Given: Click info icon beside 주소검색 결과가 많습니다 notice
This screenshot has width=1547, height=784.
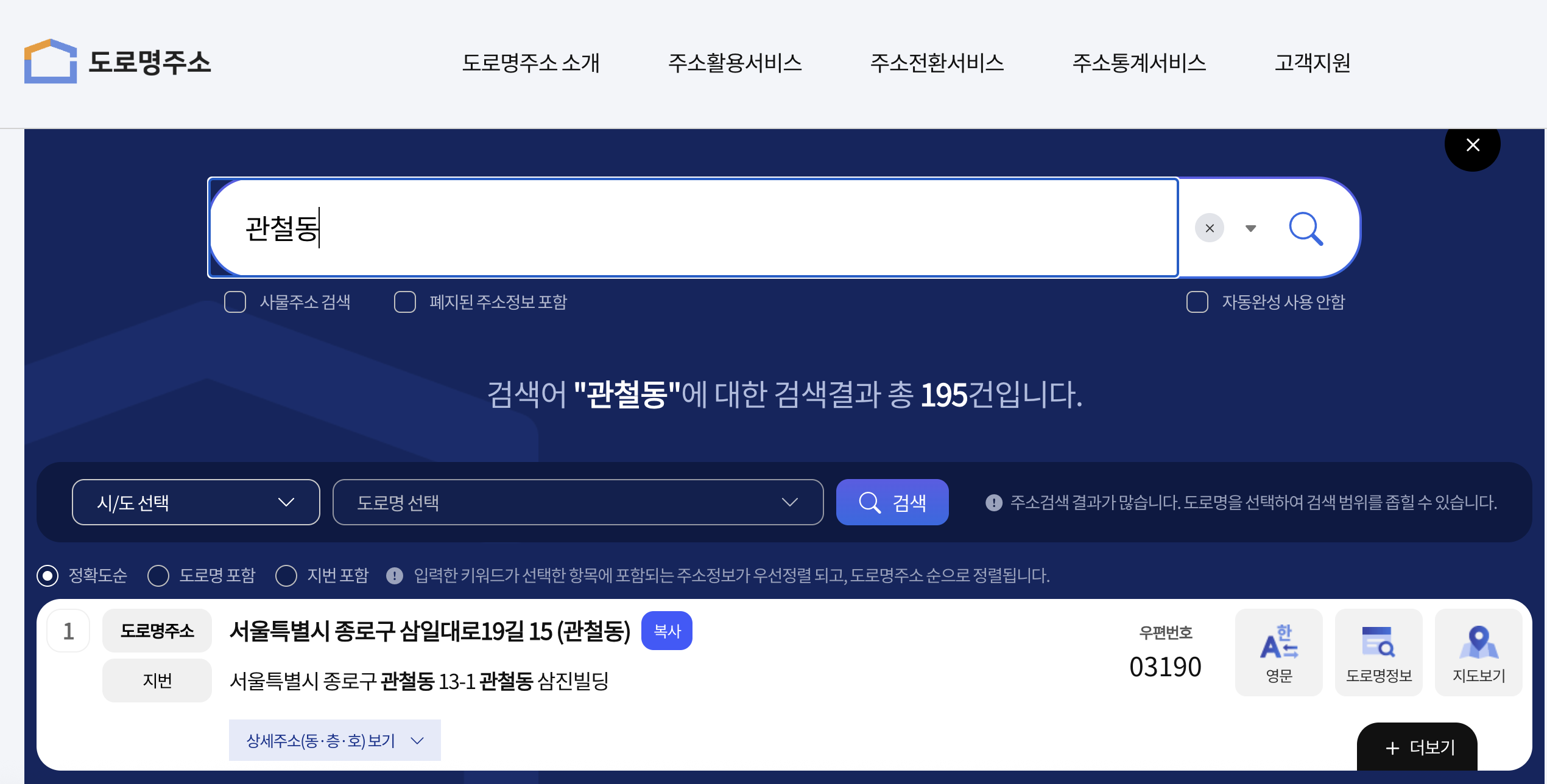Looking at the screenshot, I should tap(993, 503).
